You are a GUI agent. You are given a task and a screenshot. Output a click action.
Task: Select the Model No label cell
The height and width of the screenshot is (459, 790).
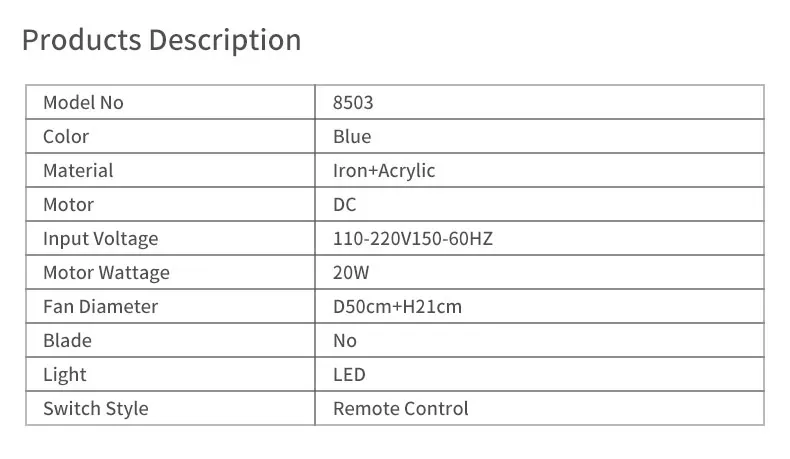click(83, 103)
